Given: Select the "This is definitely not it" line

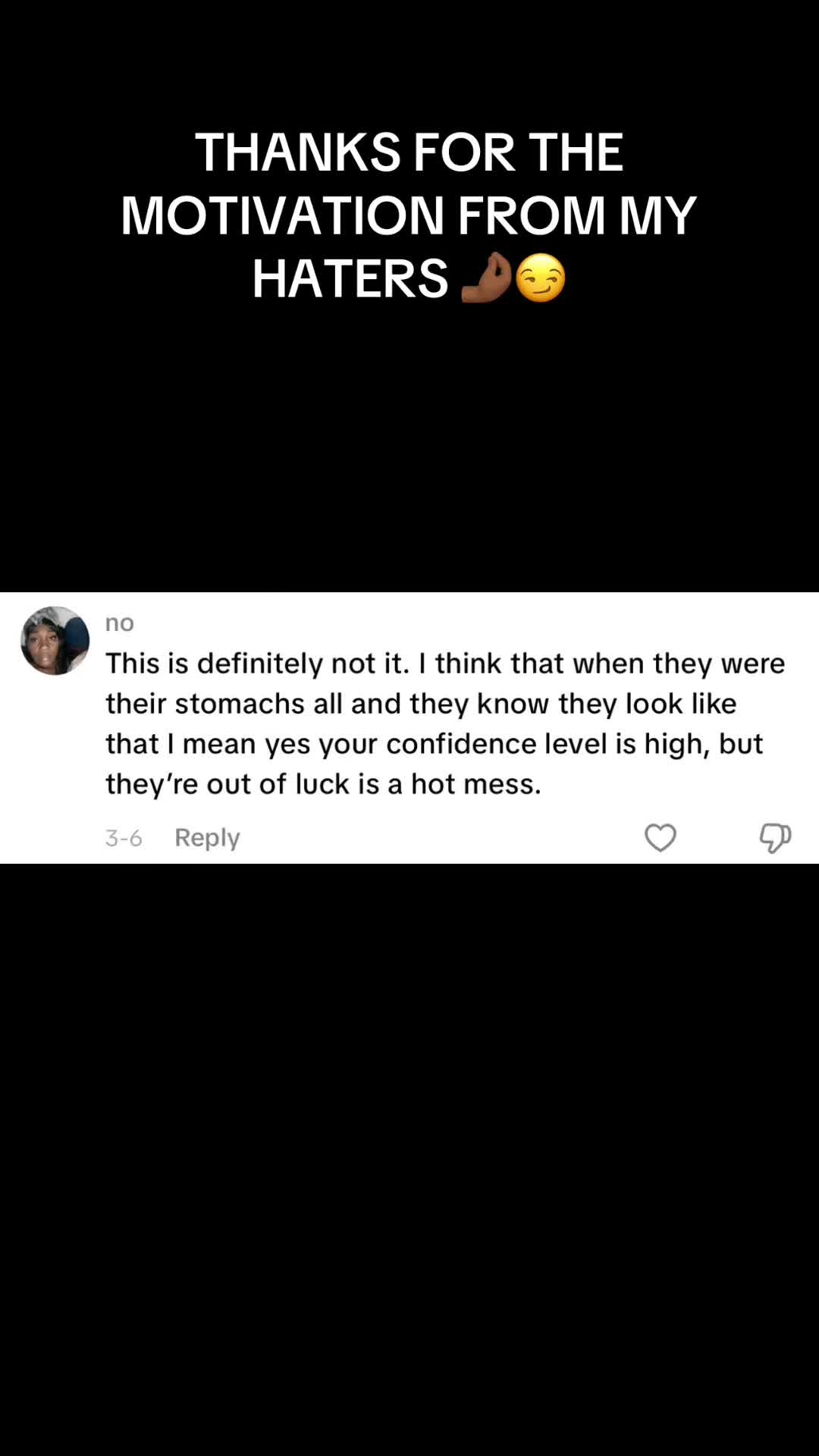Looking at the screenshot, I should tap(445, 664).
